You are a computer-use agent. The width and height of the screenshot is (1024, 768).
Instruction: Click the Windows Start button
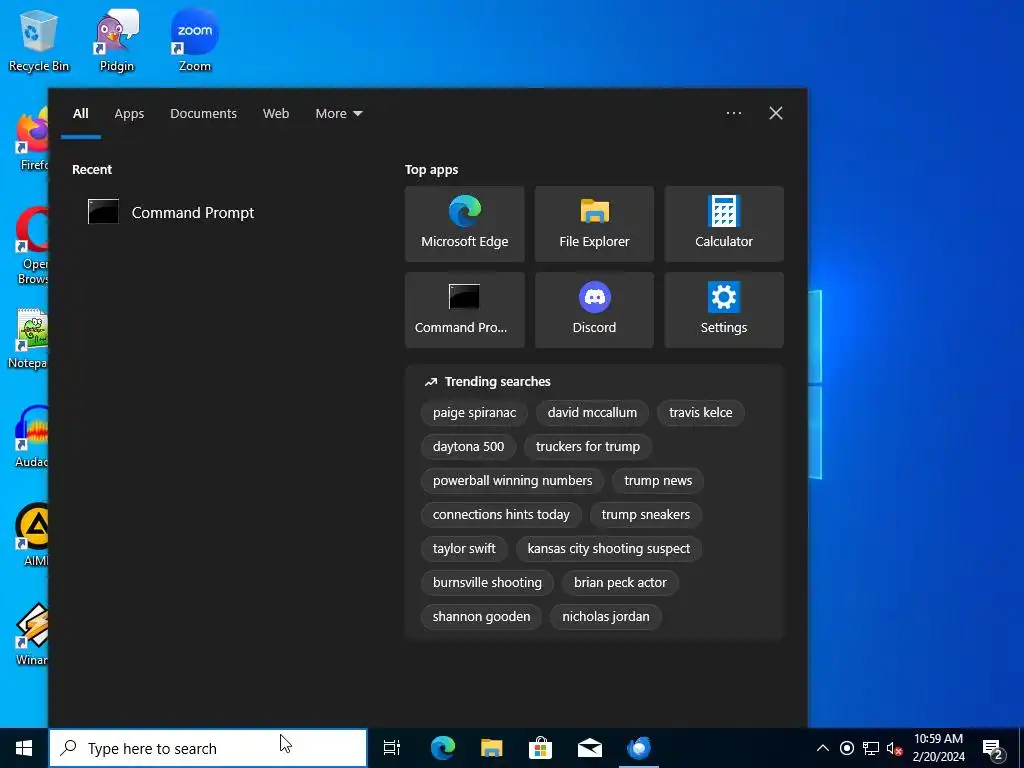pyautogui.click(x=24, y=748)
